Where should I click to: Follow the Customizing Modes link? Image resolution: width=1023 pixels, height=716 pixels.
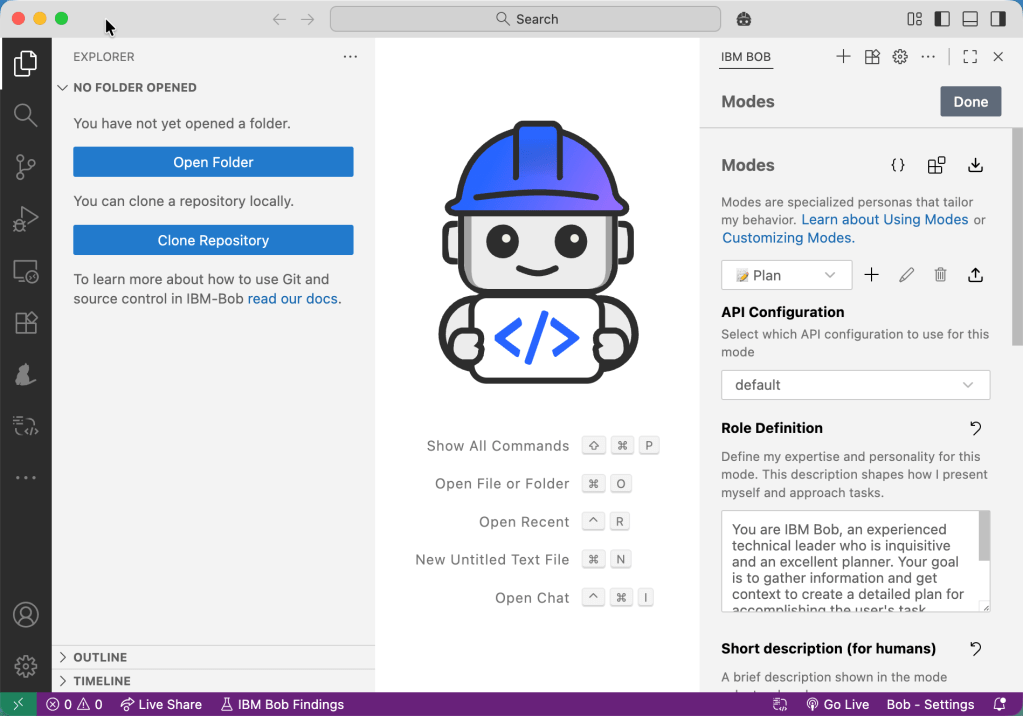click(788, 238)
